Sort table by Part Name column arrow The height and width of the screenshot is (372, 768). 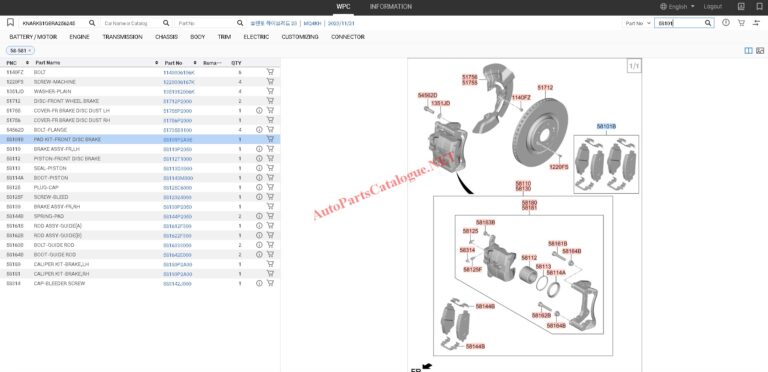(x=157, y=63)
